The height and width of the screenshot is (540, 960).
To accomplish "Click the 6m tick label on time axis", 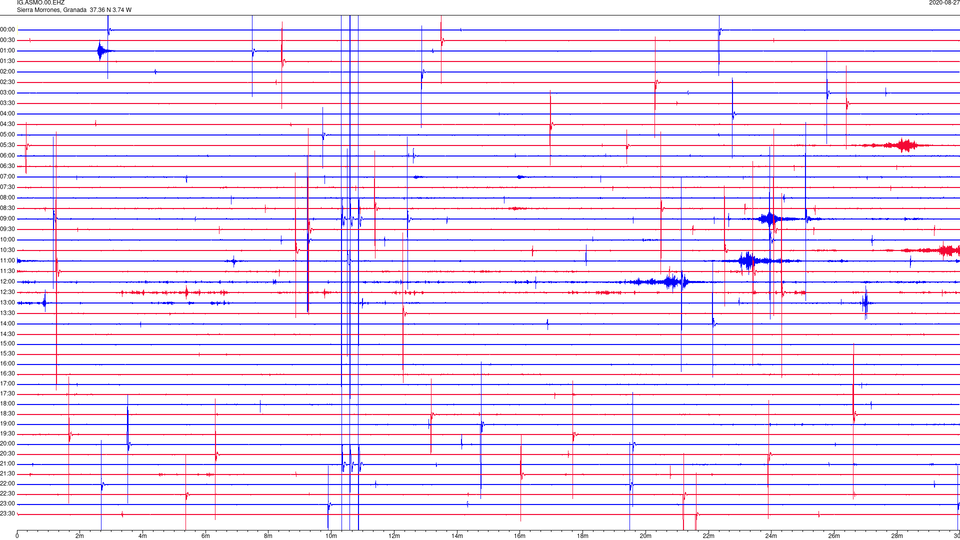I will pyautogui.click(x=206, y=536).
